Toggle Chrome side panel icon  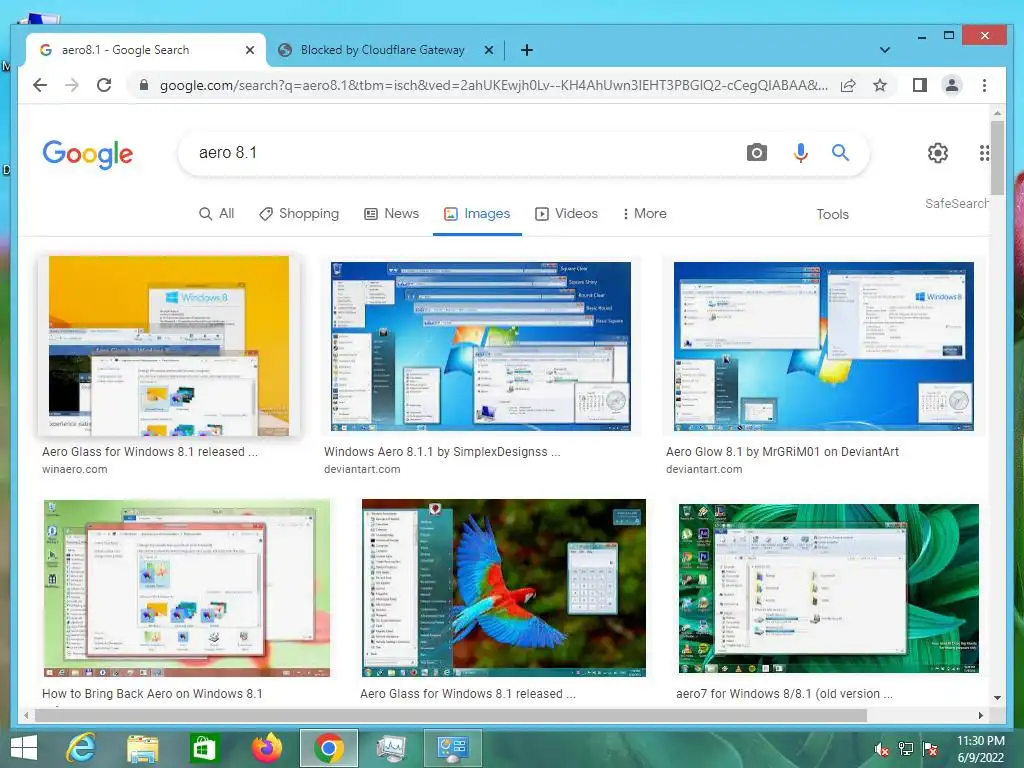tap(920, 85)
